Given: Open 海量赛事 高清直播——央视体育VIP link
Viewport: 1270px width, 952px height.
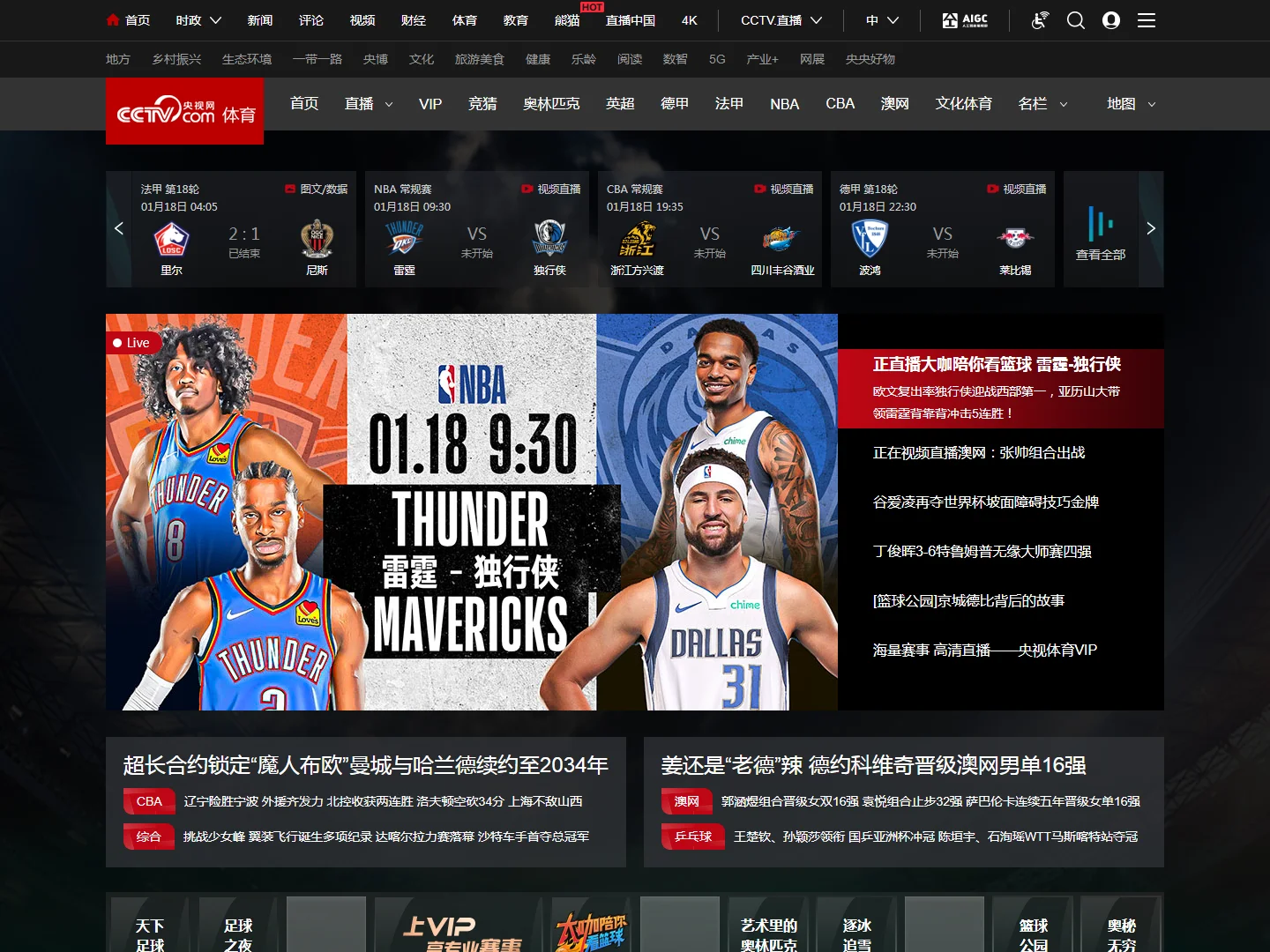Looking at the screenshot, I should coord(985,650).
